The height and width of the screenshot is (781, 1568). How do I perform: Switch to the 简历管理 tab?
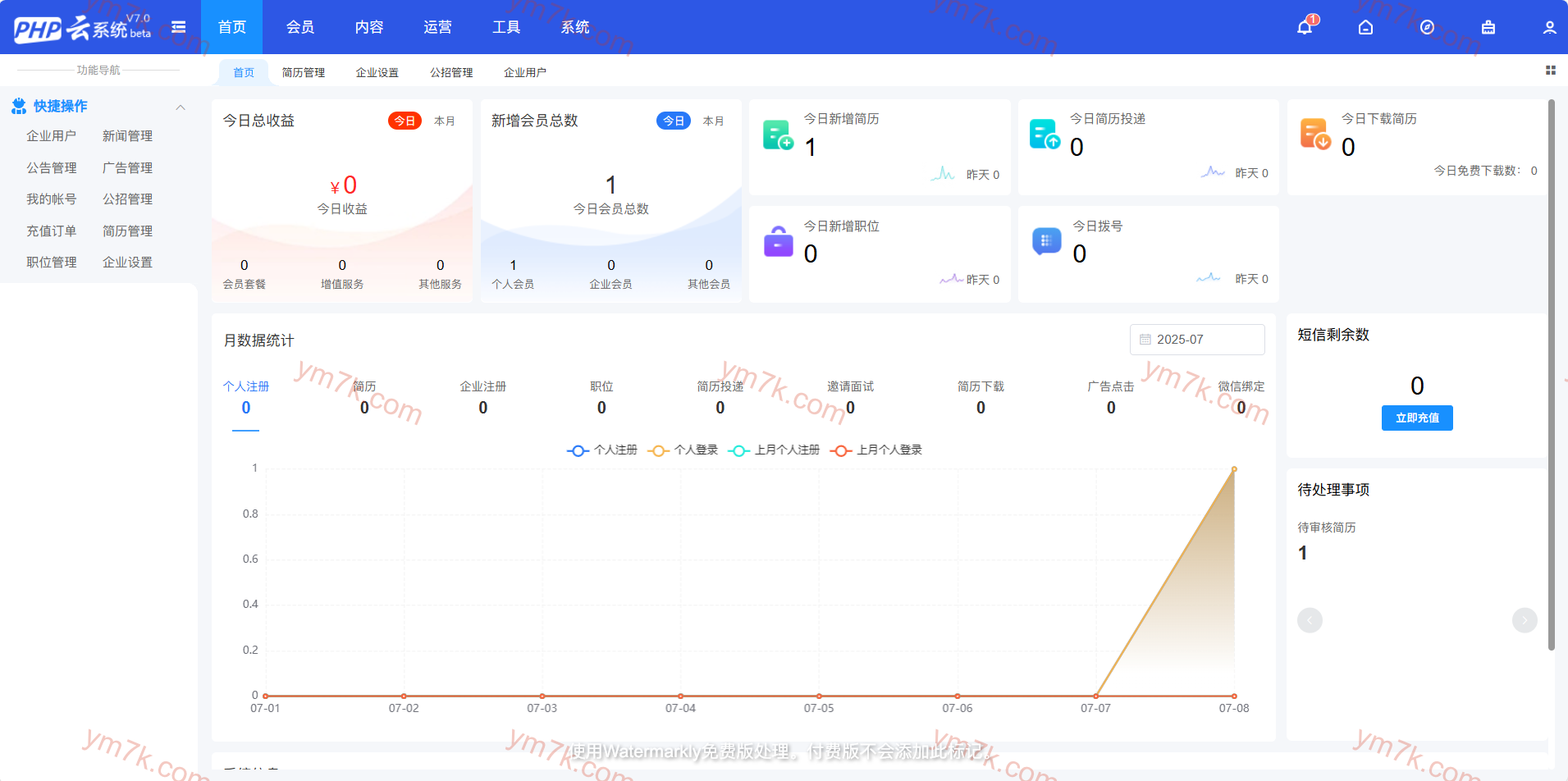[303, 72]
